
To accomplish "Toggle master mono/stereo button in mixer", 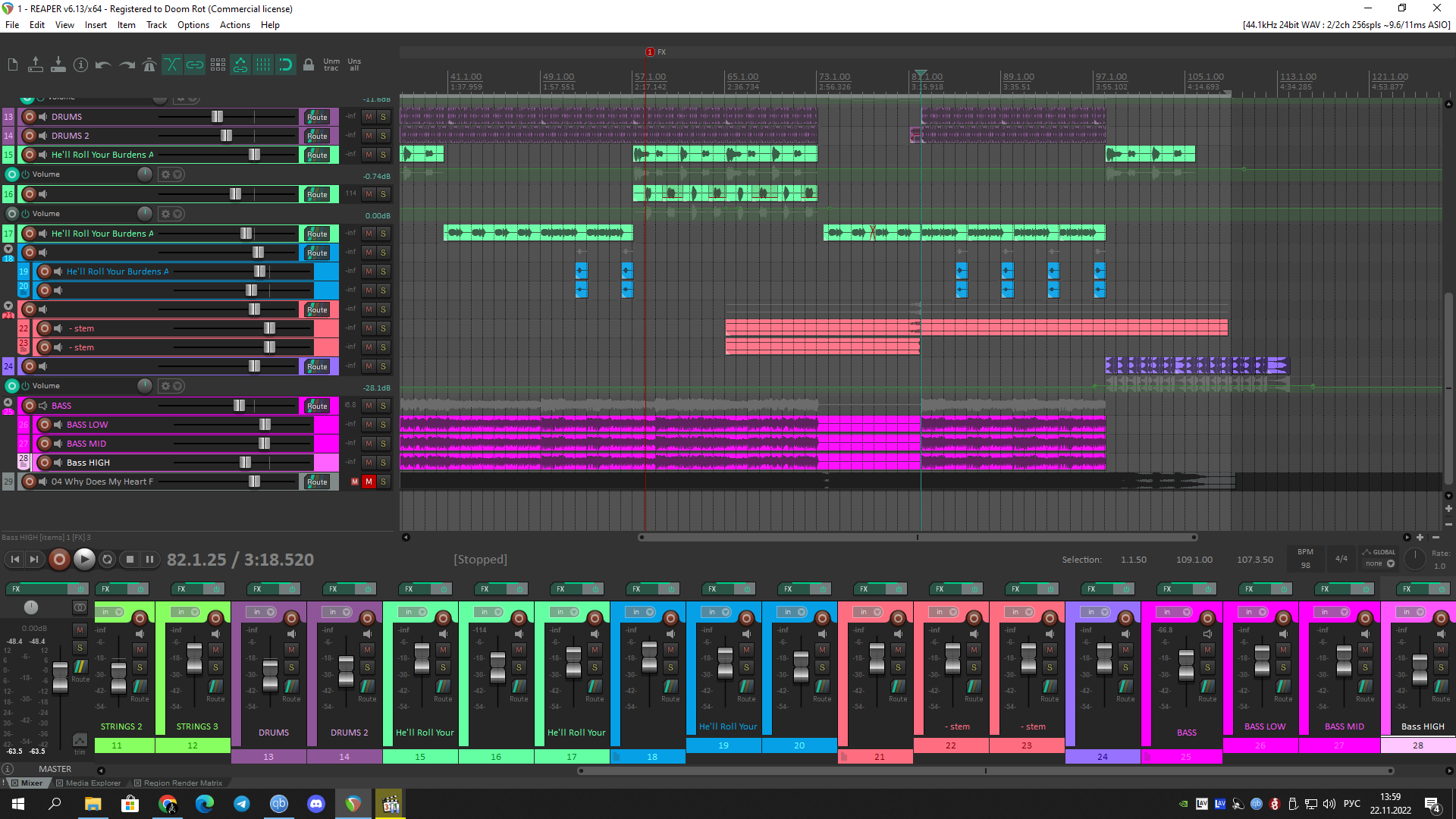I will click(80, 607).
